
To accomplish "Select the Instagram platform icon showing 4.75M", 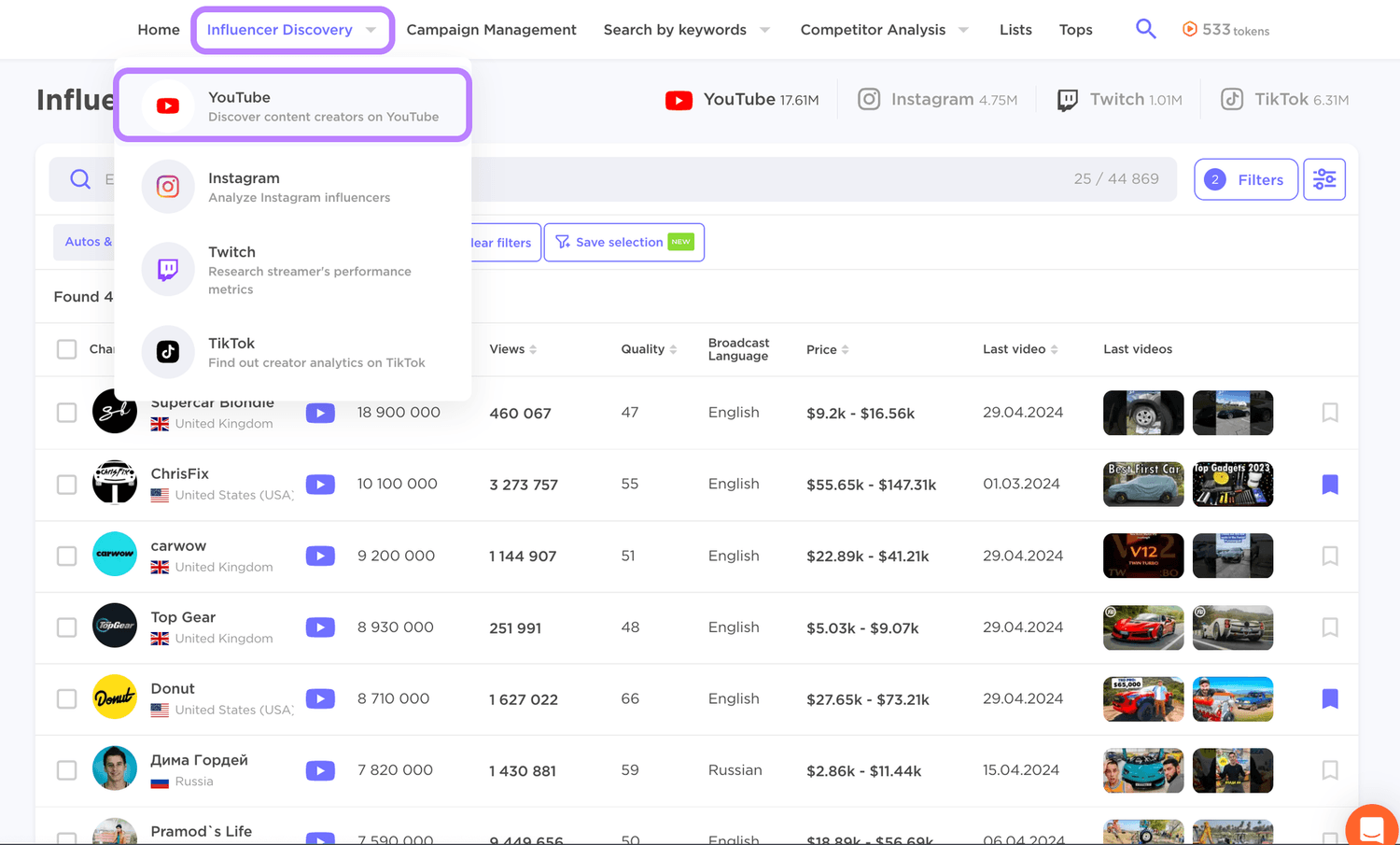I will coord(869,99).
